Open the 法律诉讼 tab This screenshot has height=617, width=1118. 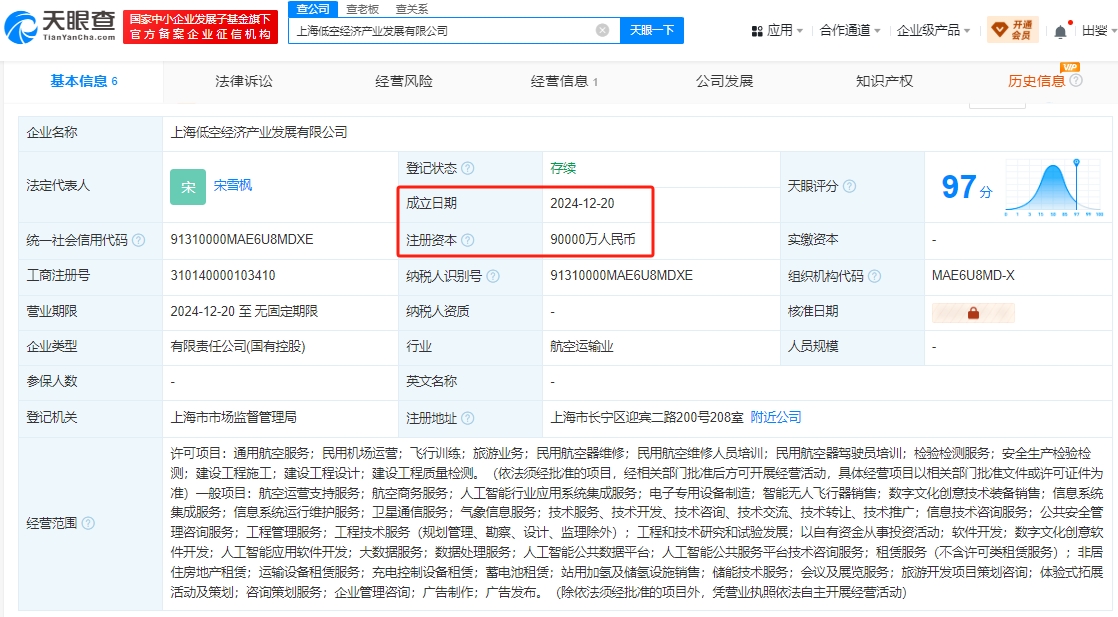244,81
